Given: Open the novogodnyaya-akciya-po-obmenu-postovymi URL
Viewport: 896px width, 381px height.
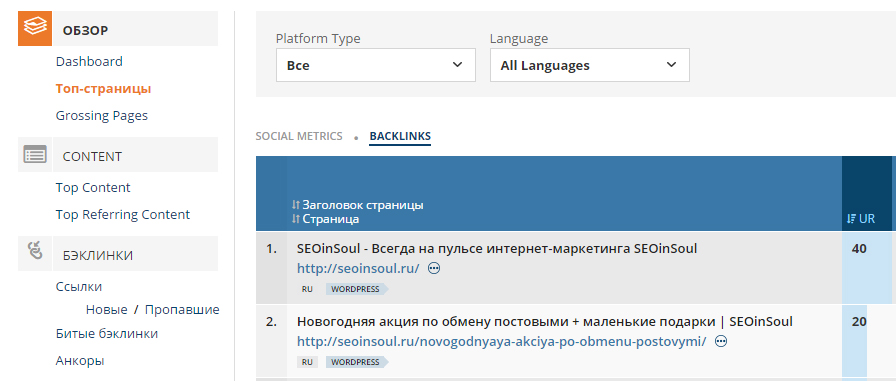Looking at the screenshot, I should (x=502, y=342).
